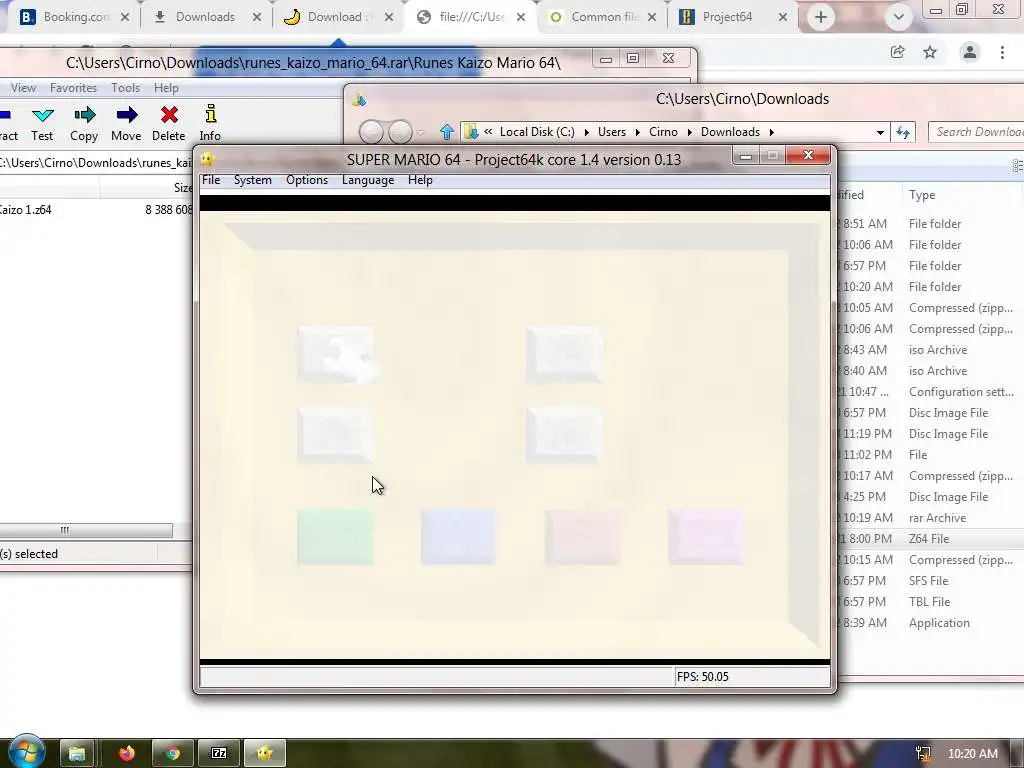This screenshot has width=1024, height=768.
Task: Open the Tools menu in 7-Zip
Action: pyautogui.click(x=125, y=88)
